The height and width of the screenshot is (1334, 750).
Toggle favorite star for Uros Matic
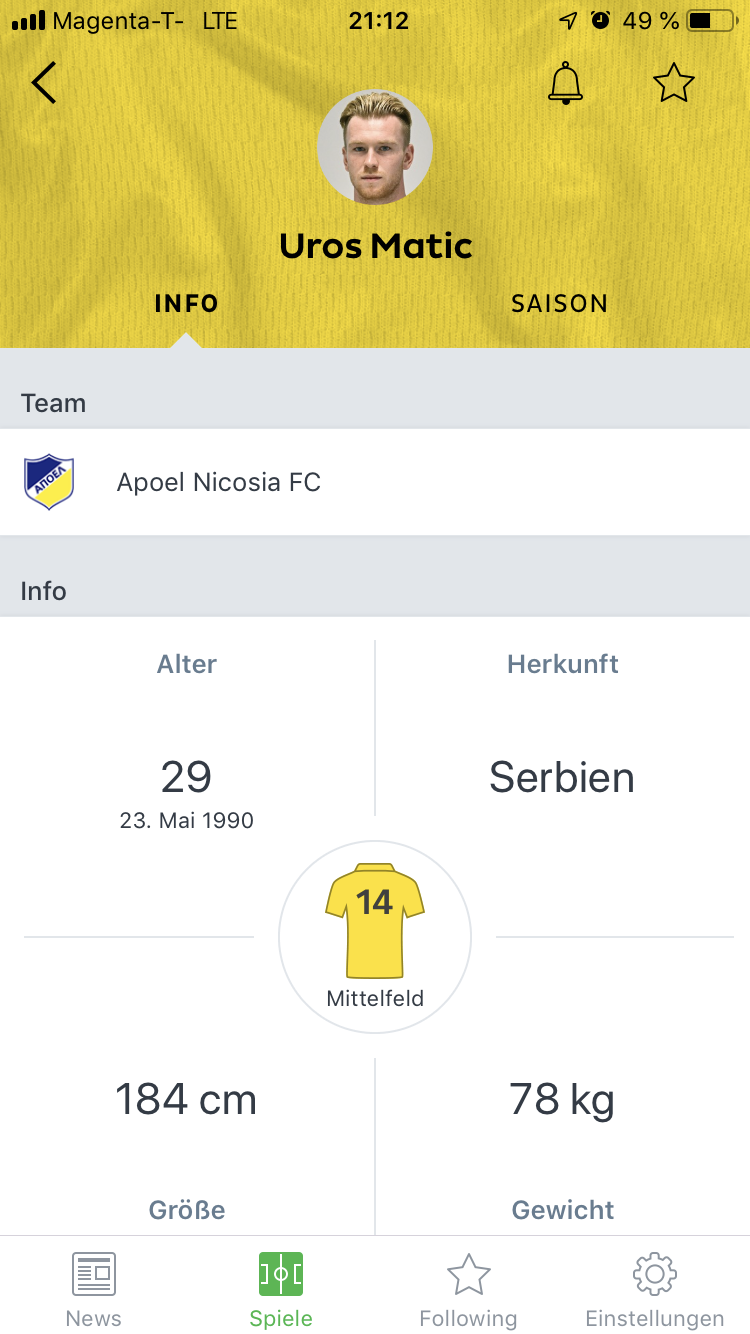673,83
